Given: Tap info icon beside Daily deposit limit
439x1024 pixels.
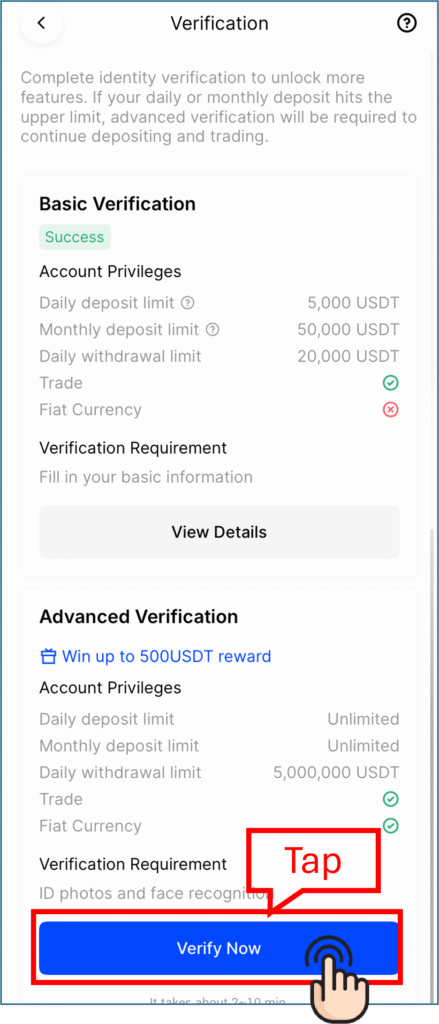Looking at the screenshot, I should 188,303.
